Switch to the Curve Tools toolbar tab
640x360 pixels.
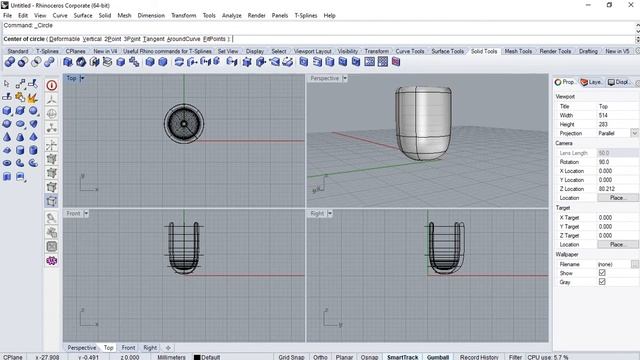tap(410, 51)
